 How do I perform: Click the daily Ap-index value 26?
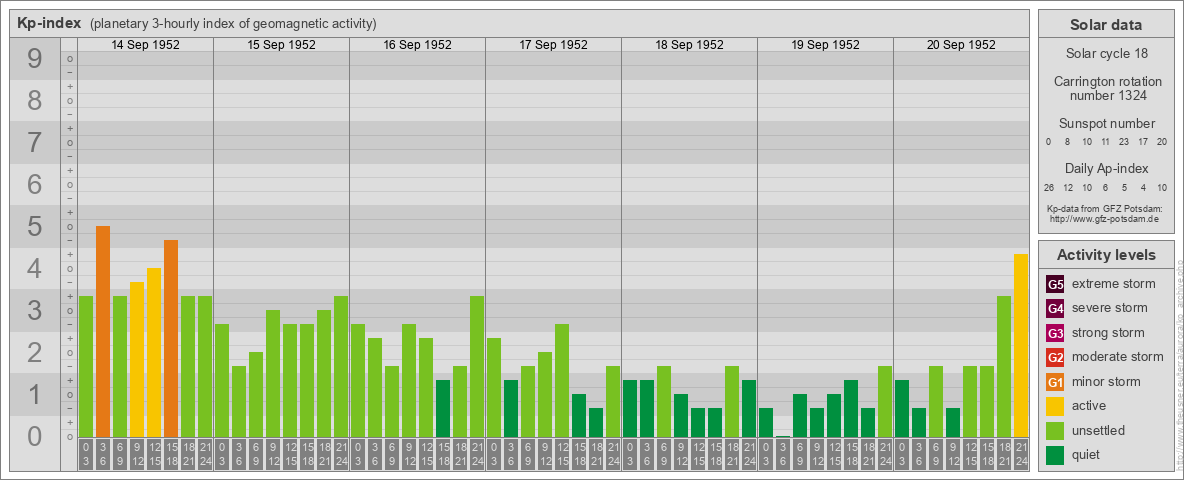point(1049,187)
